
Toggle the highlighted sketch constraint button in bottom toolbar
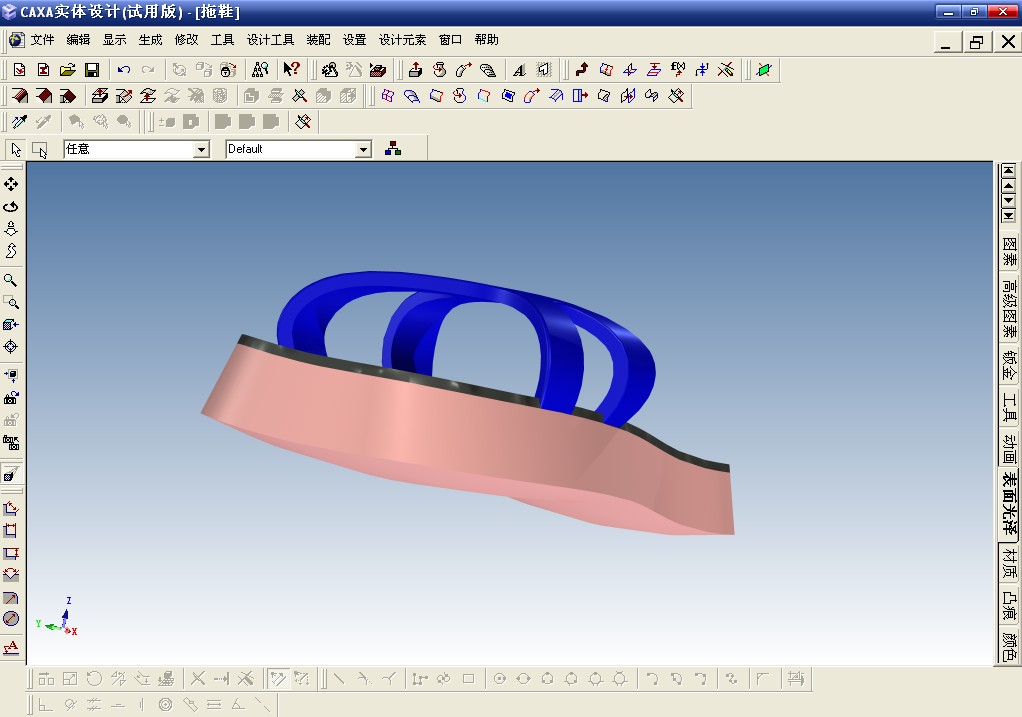(278, 679)
